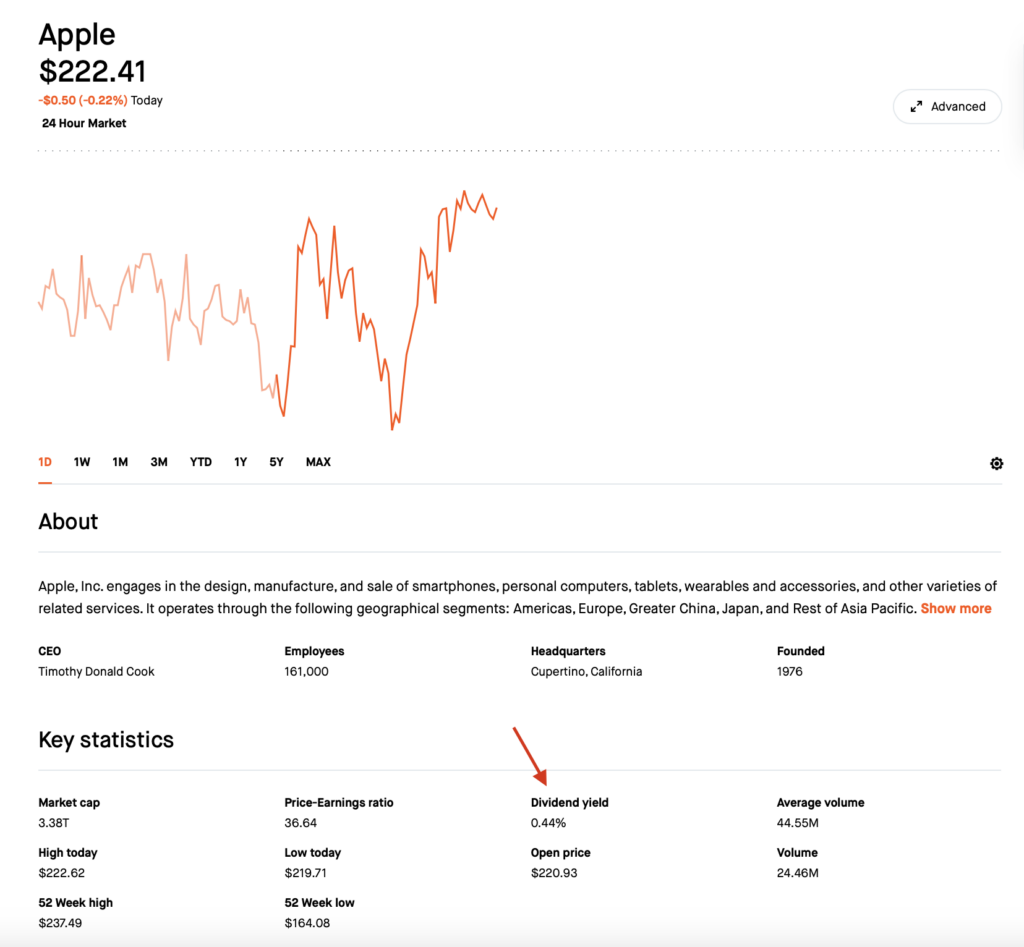Image resolution: width=1024 pixels, height=947 pixels.
Task: Show the MAX price history
Action: pos(318,462)
